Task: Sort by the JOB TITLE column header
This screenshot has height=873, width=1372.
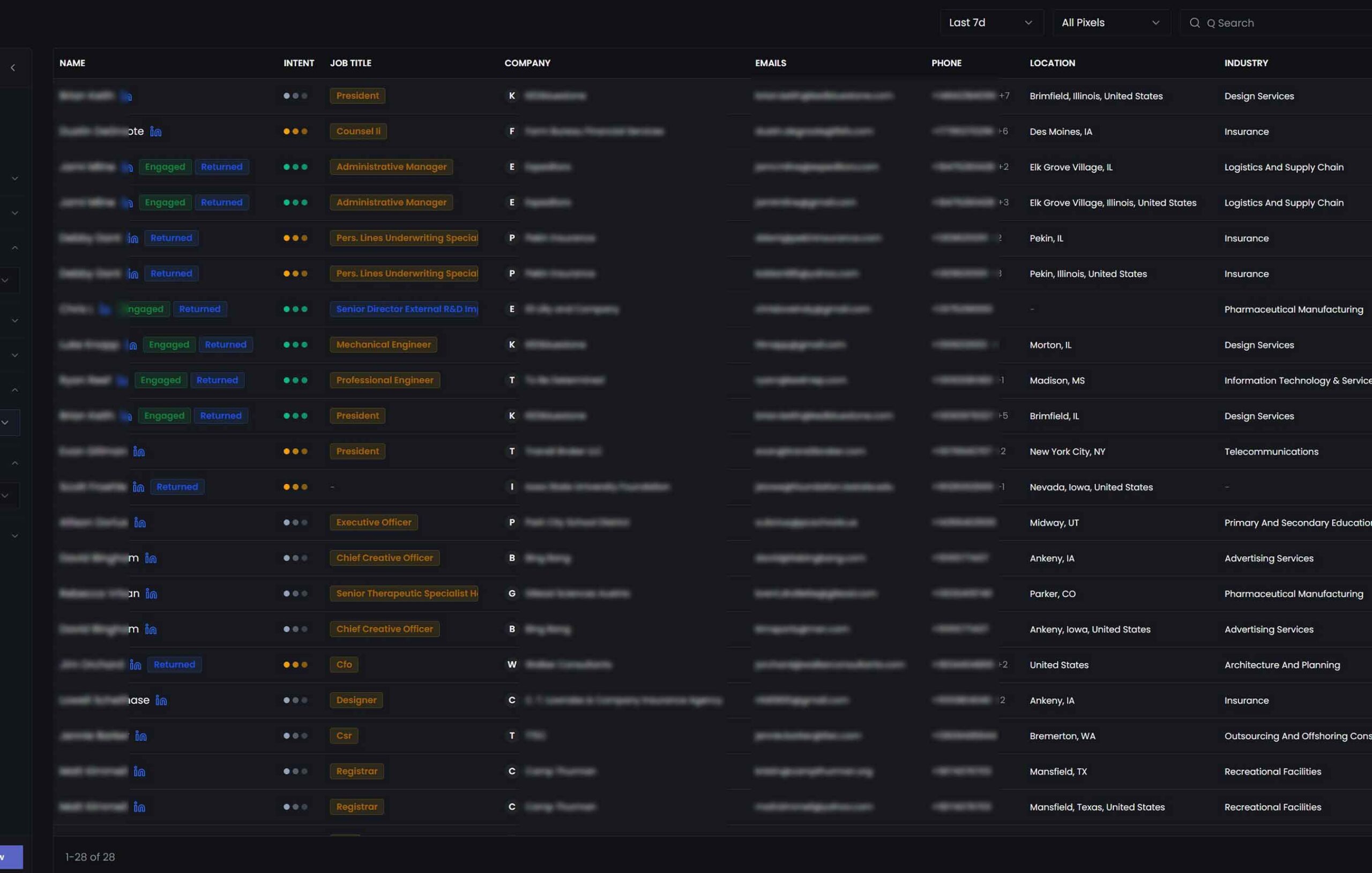Action: click(x=351, y=63)
